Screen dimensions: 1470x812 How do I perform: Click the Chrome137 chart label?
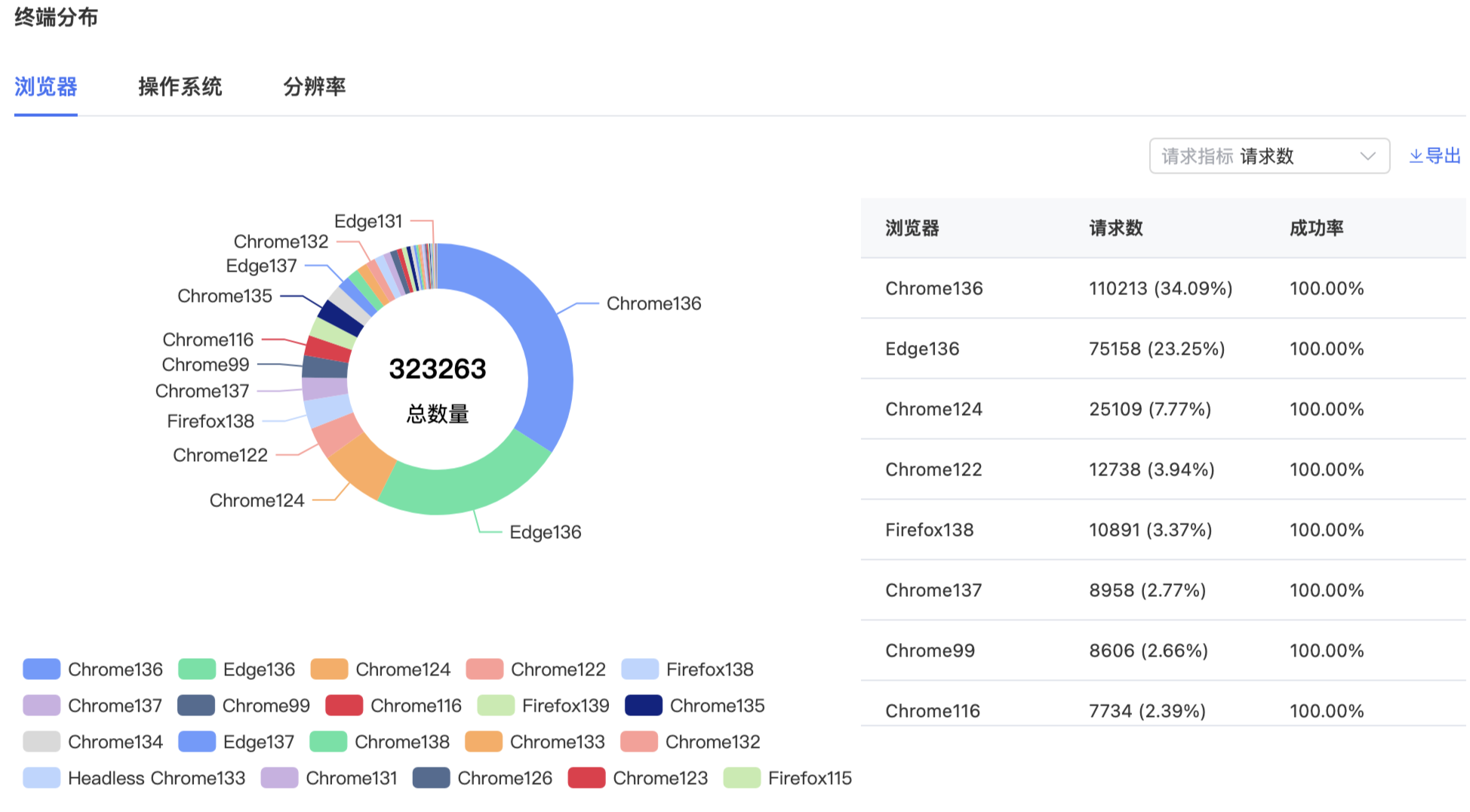pos(202,391)
